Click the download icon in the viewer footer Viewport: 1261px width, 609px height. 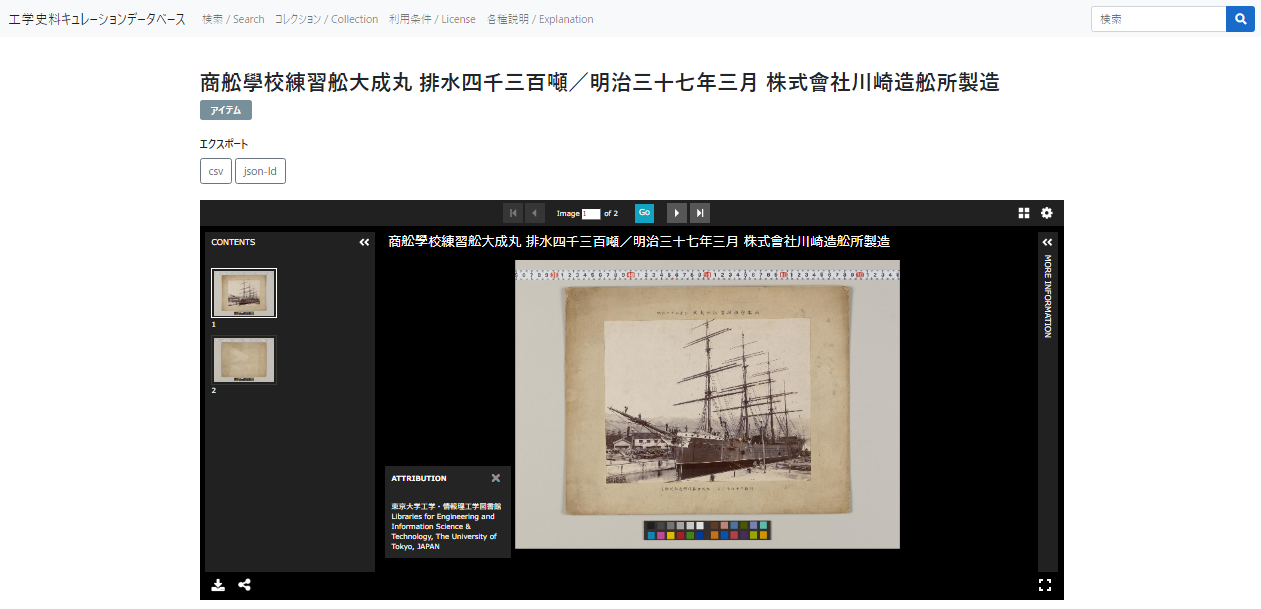pyautogui.click(x=218, y=585)
